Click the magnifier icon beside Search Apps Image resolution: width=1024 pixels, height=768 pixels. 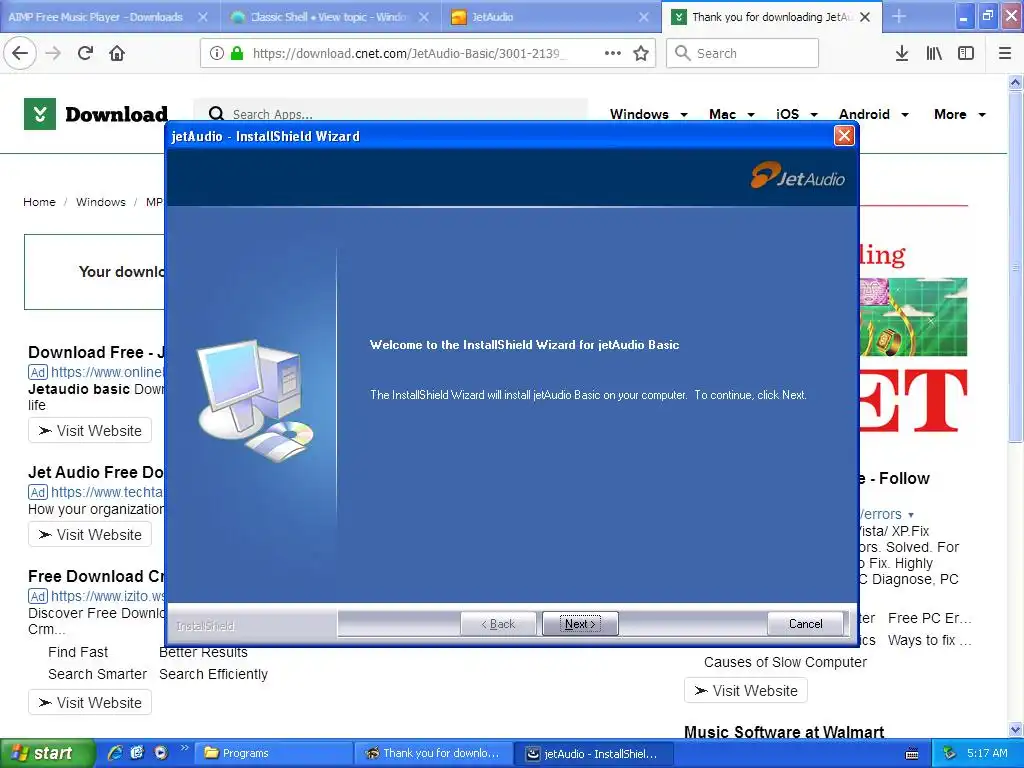click(216, 114)
